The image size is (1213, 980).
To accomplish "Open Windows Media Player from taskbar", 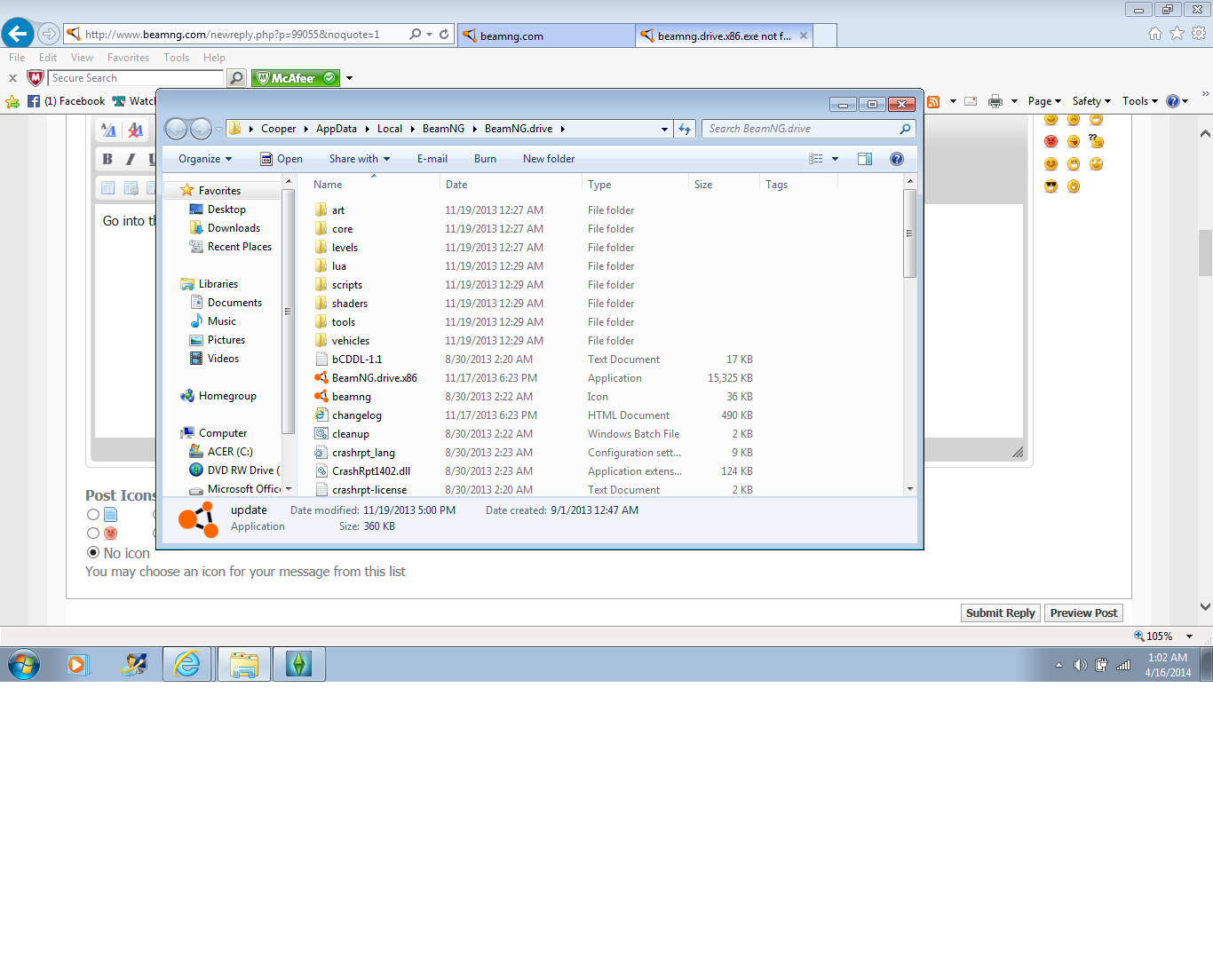I will pyautogui.click(x=78, y=664).
